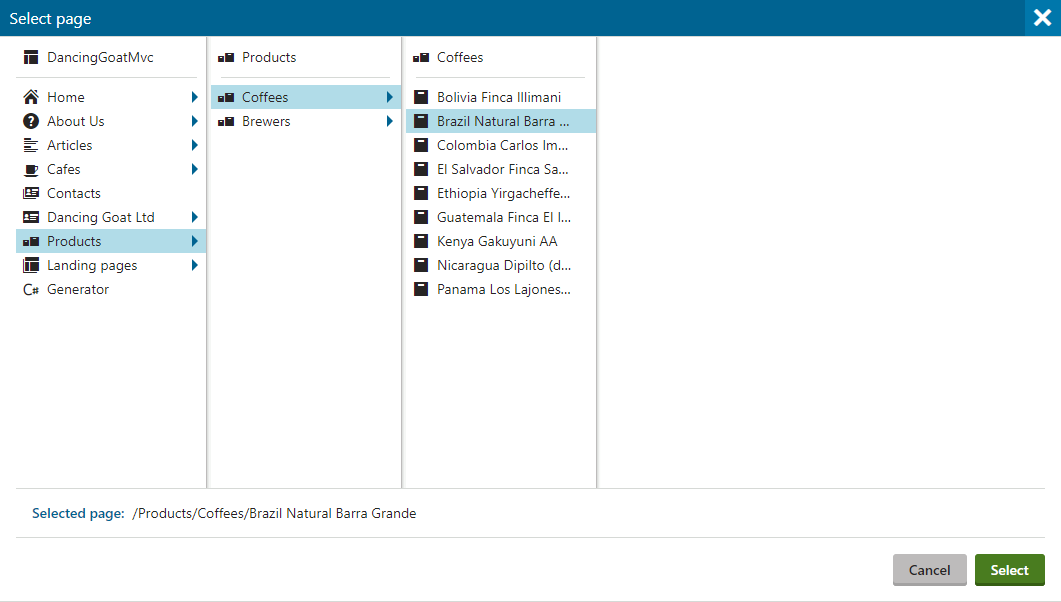Click the Cancel button

(x=929, y=569)
